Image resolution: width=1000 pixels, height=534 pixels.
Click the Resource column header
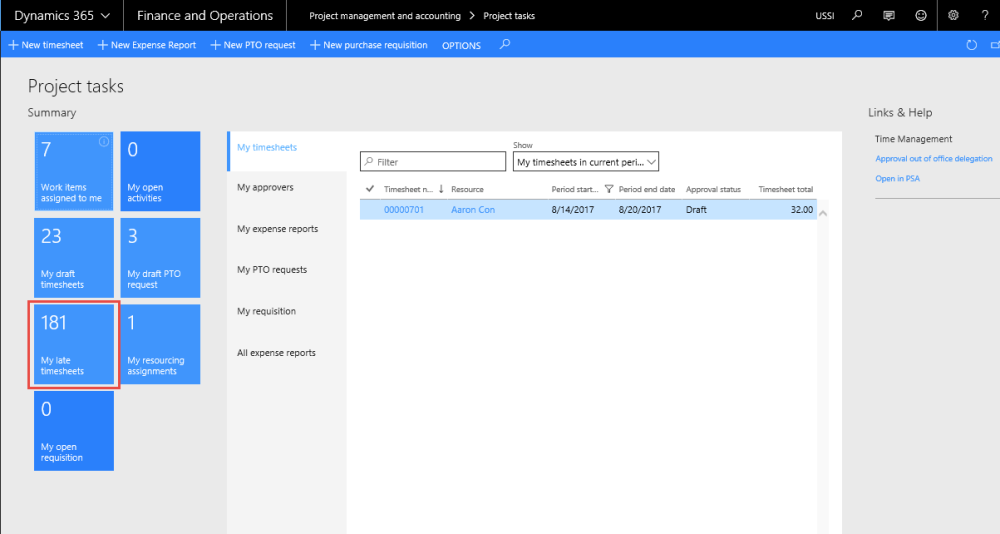(x=467, y=189)
